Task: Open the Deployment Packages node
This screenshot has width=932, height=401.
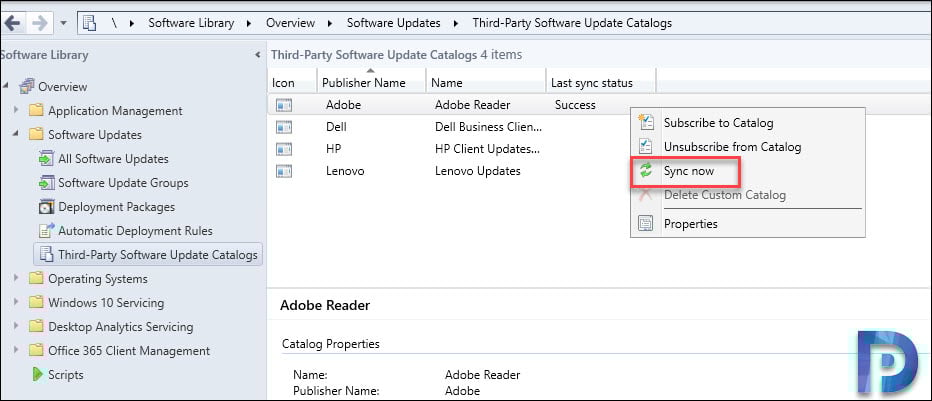Action: (116, 207)
